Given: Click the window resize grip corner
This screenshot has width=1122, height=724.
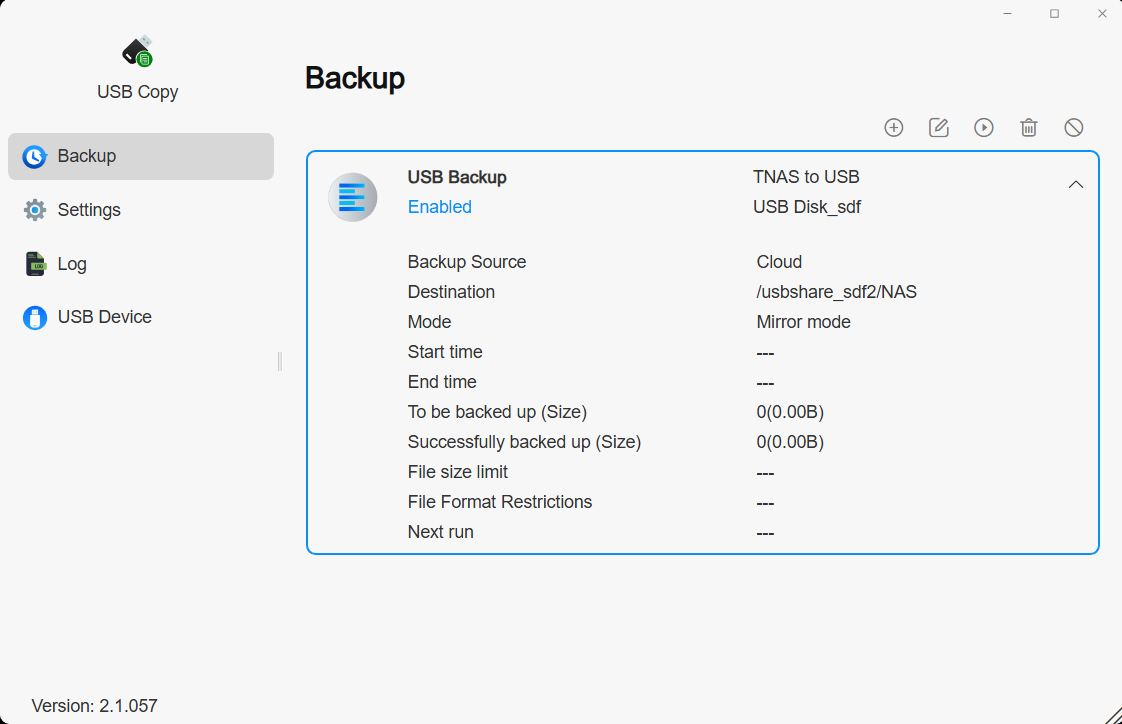Looking at the screenshot, I should pos(1112,714).
